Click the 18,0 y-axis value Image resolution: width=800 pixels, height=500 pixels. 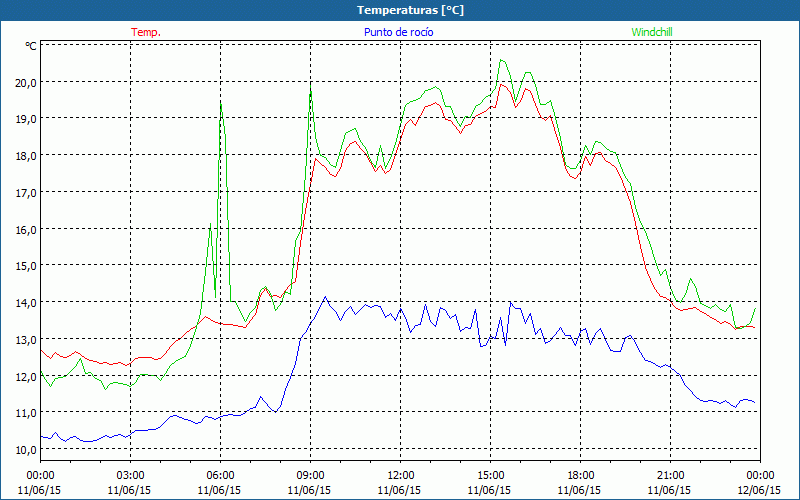tap(26, 156)
